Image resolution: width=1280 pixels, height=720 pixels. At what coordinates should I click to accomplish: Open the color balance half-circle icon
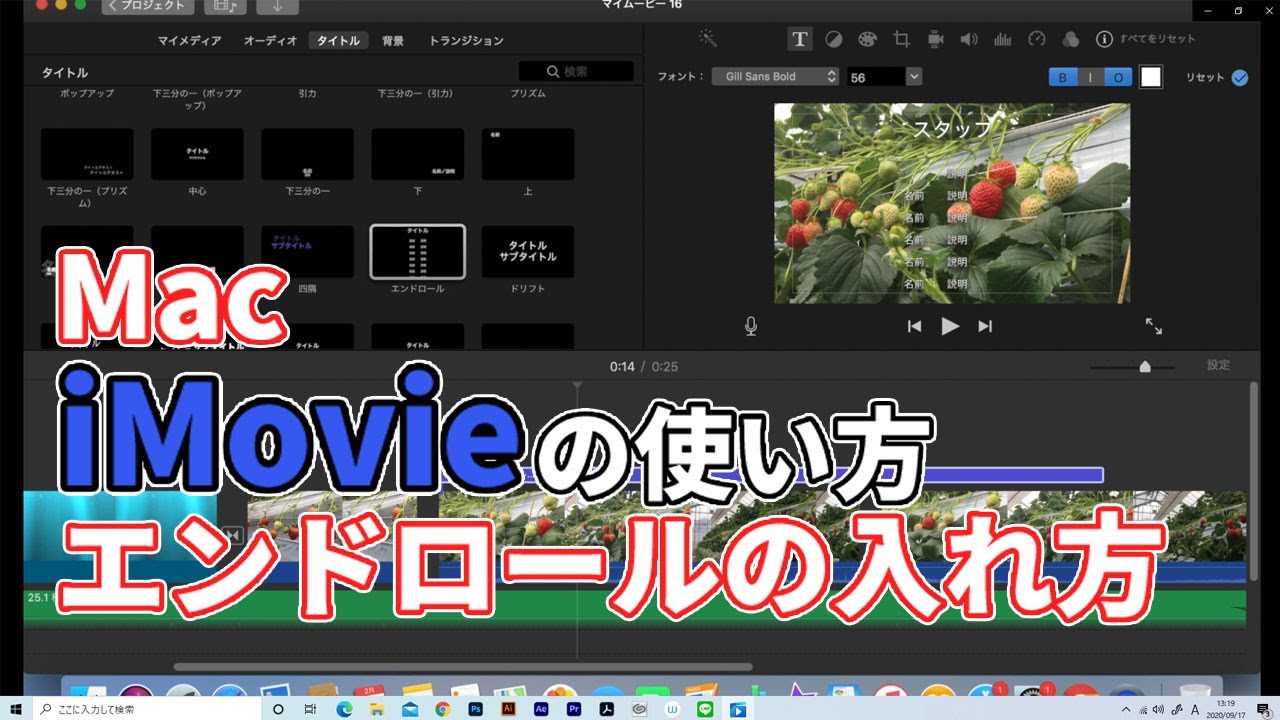(833, 39)
